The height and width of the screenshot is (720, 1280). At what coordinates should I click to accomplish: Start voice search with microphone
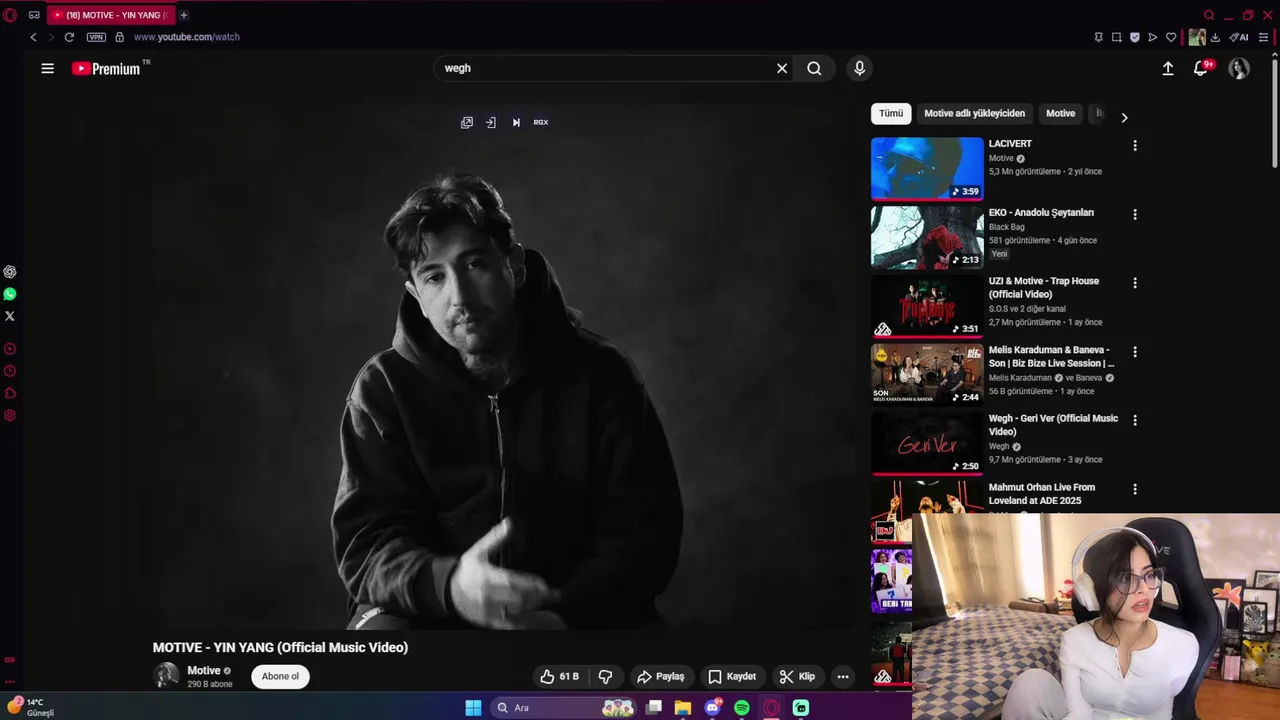point(859,68)
